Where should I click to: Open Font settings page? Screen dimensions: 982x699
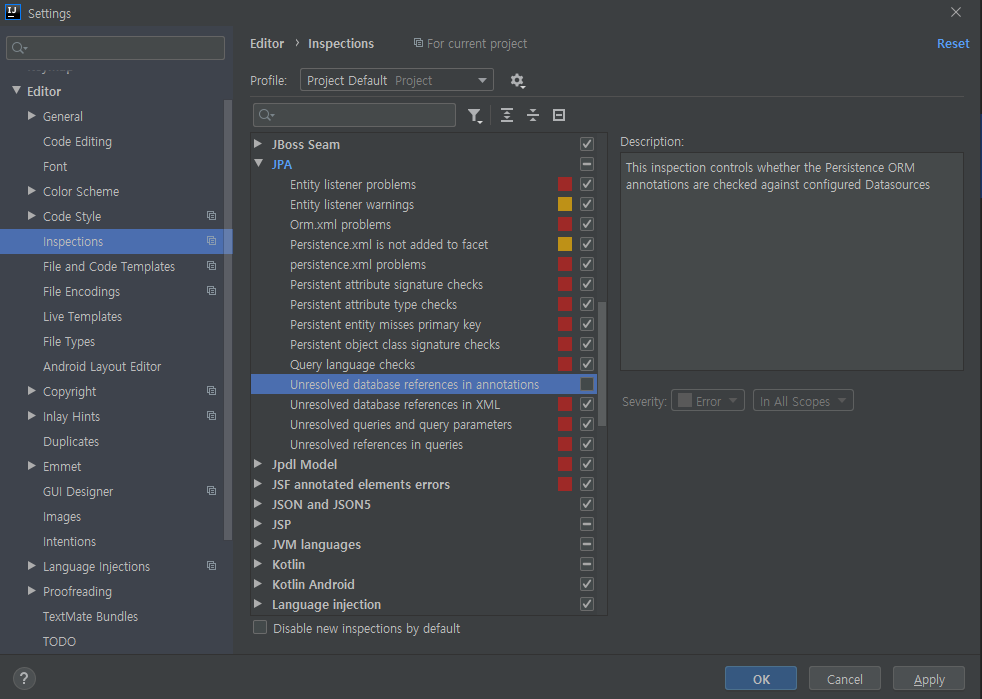coord(55,167)
